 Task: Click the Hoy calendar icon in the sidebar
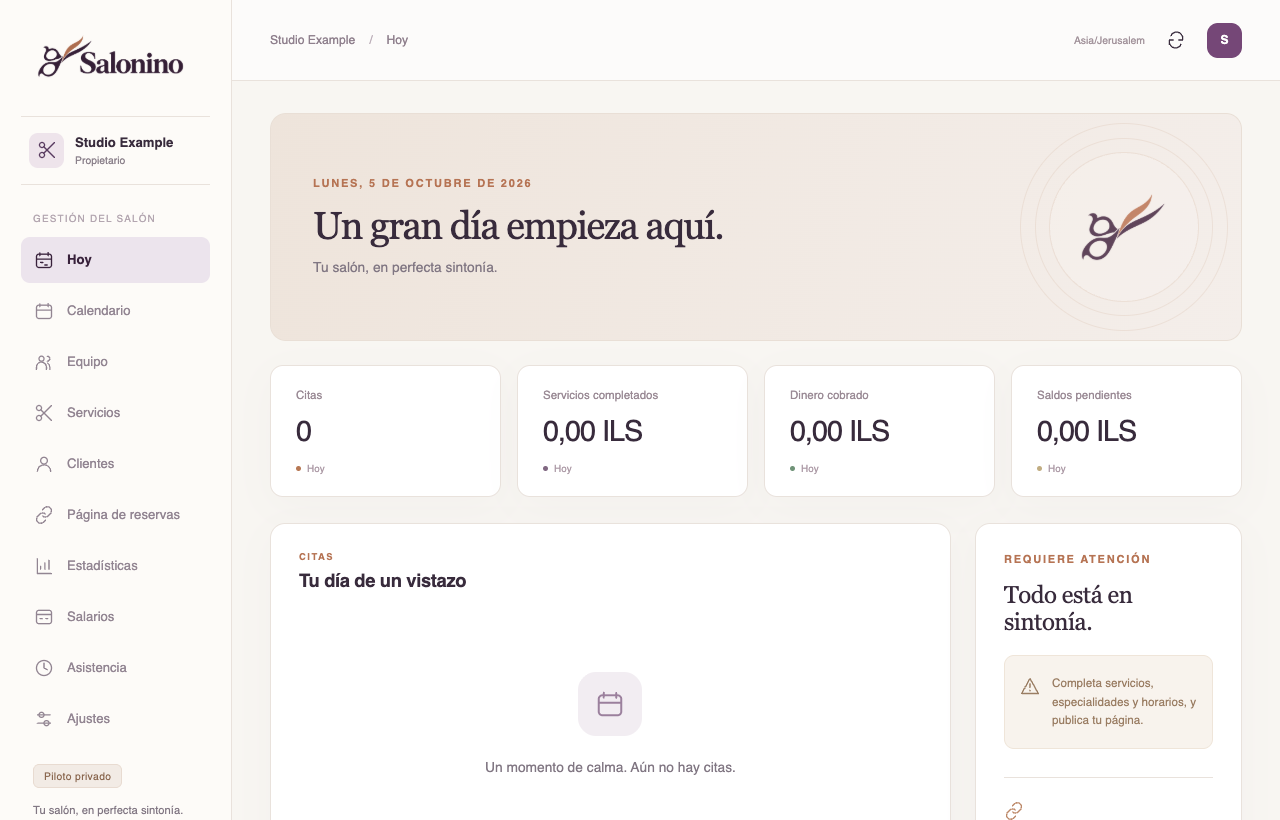click(44, 260)
